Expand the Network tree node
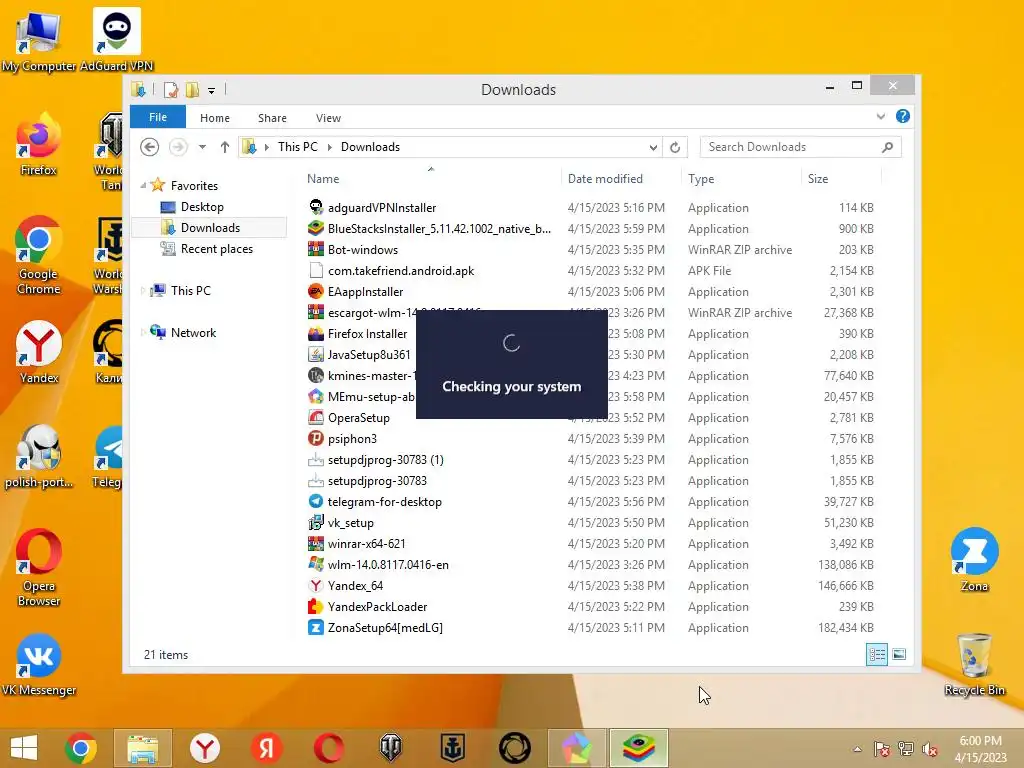1024x768 pixels. pos(143,332)
